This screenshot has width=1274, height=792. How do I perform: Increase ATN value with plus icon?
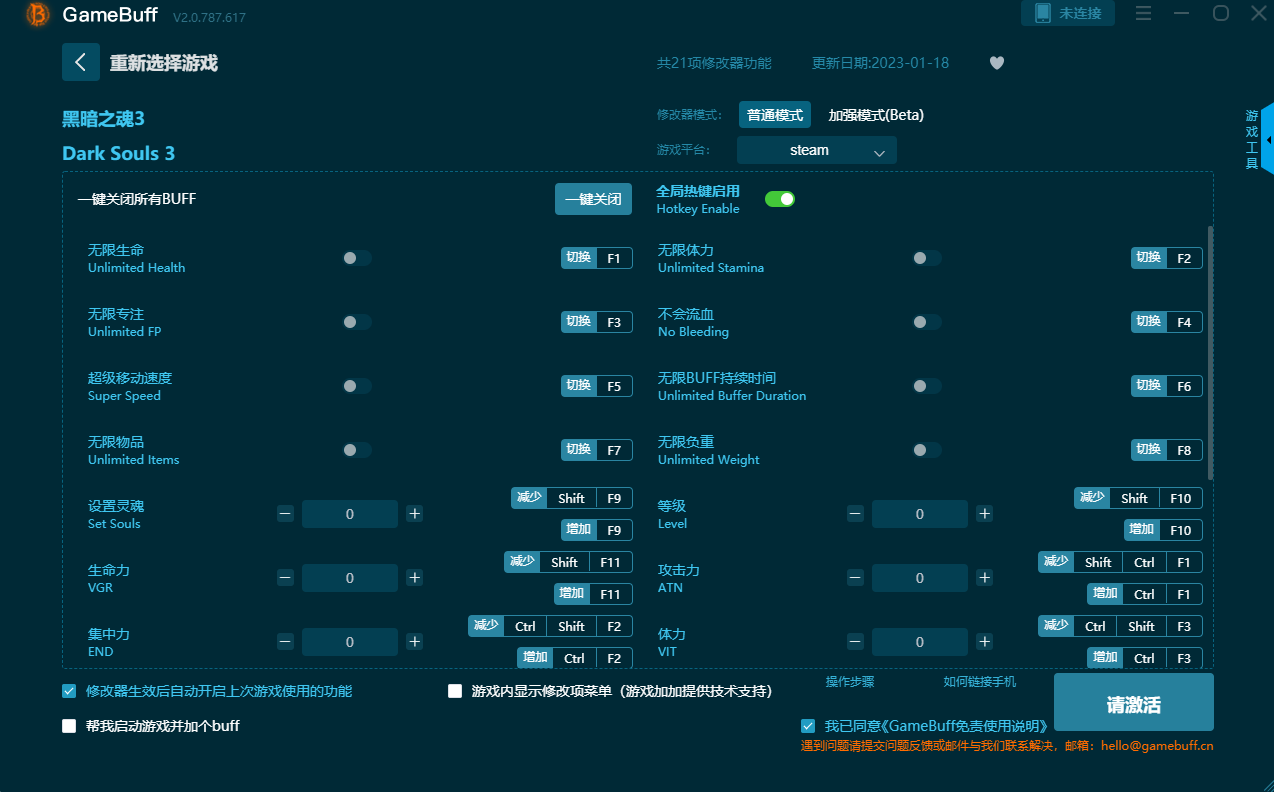985,578
